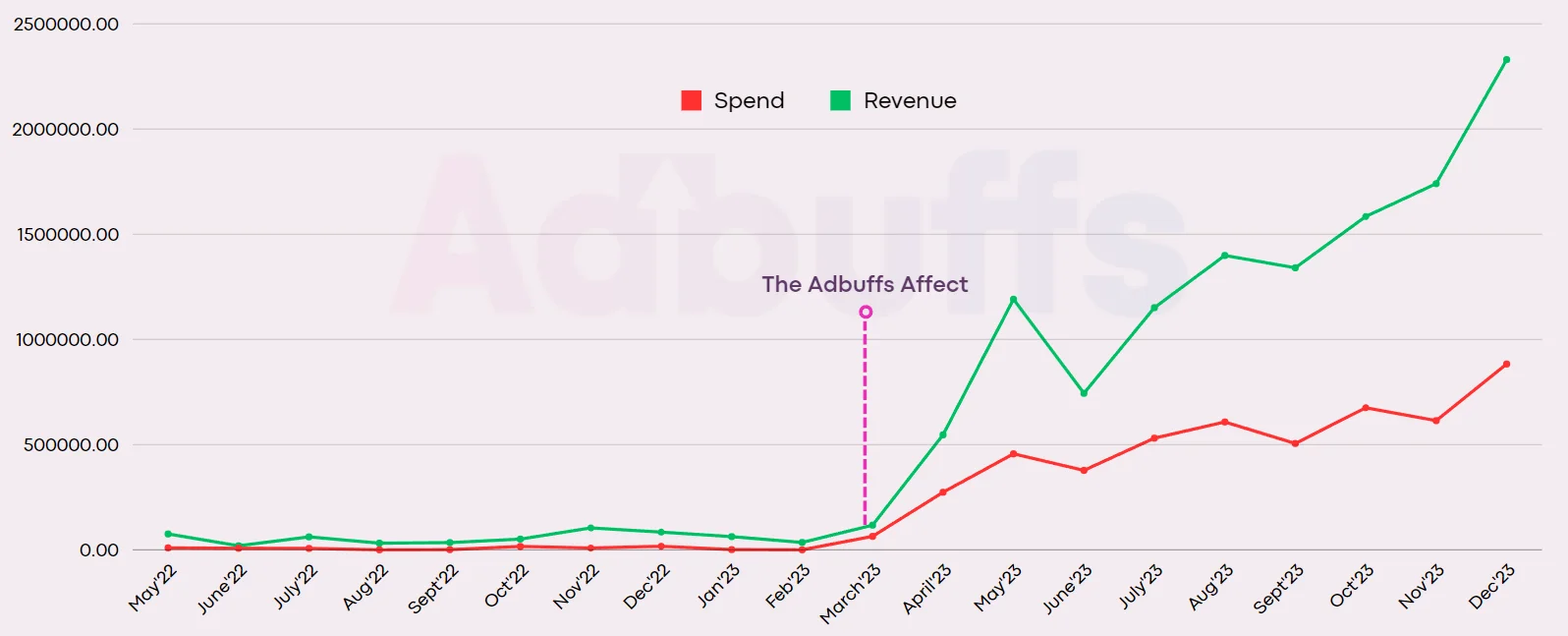Viewport: 1568px width, 636px height.
Task: Select the Sept'23 spend data point
Action: [x=1295, y=443]
